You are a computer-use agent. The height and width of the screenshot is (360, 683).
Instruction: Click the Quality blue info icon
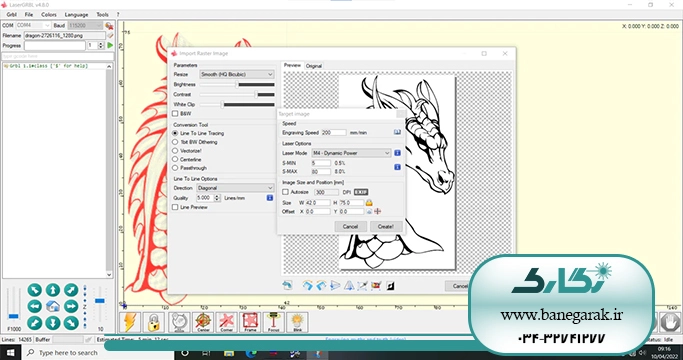(270, 198)
